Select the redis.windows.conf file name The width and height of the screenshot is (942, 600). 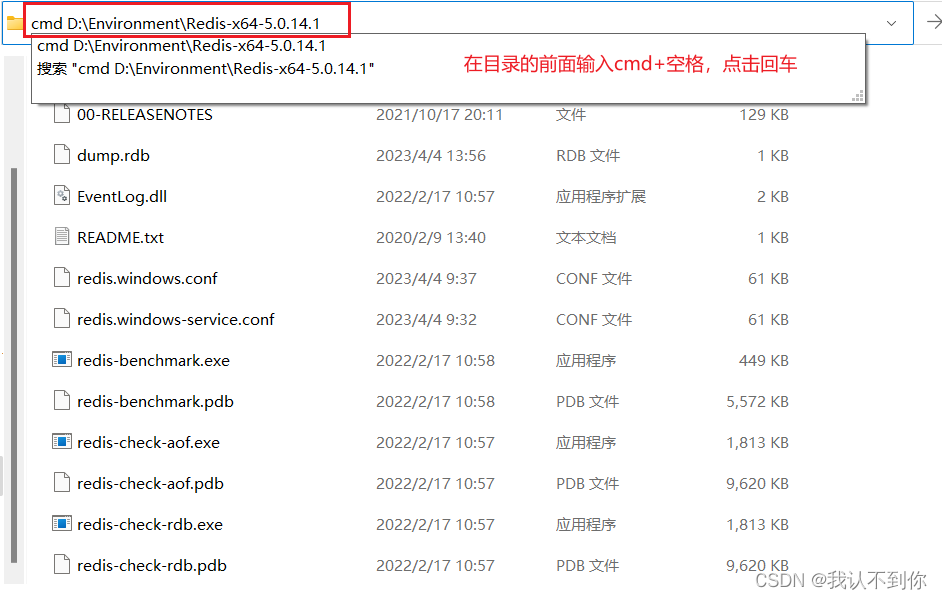(147, 279)
